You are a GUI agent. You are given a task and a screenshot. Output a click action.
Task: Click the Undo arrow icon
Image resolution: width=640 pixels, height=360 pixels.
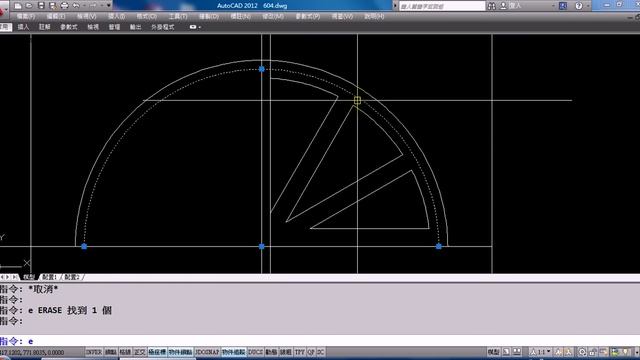click(x=76, y=6)
